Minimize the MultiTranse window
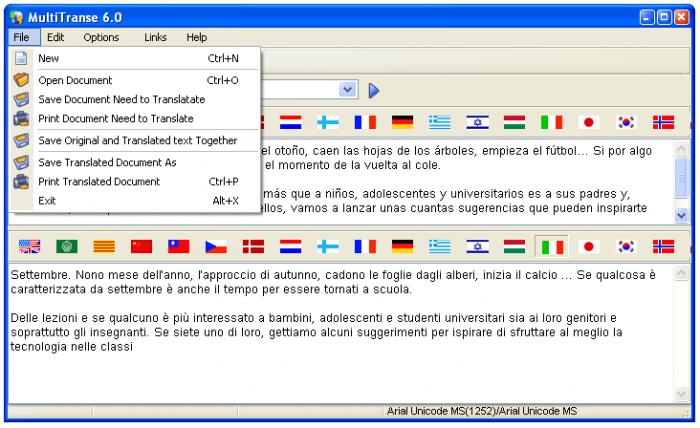 pyautogui.click(x=647, y=17)
